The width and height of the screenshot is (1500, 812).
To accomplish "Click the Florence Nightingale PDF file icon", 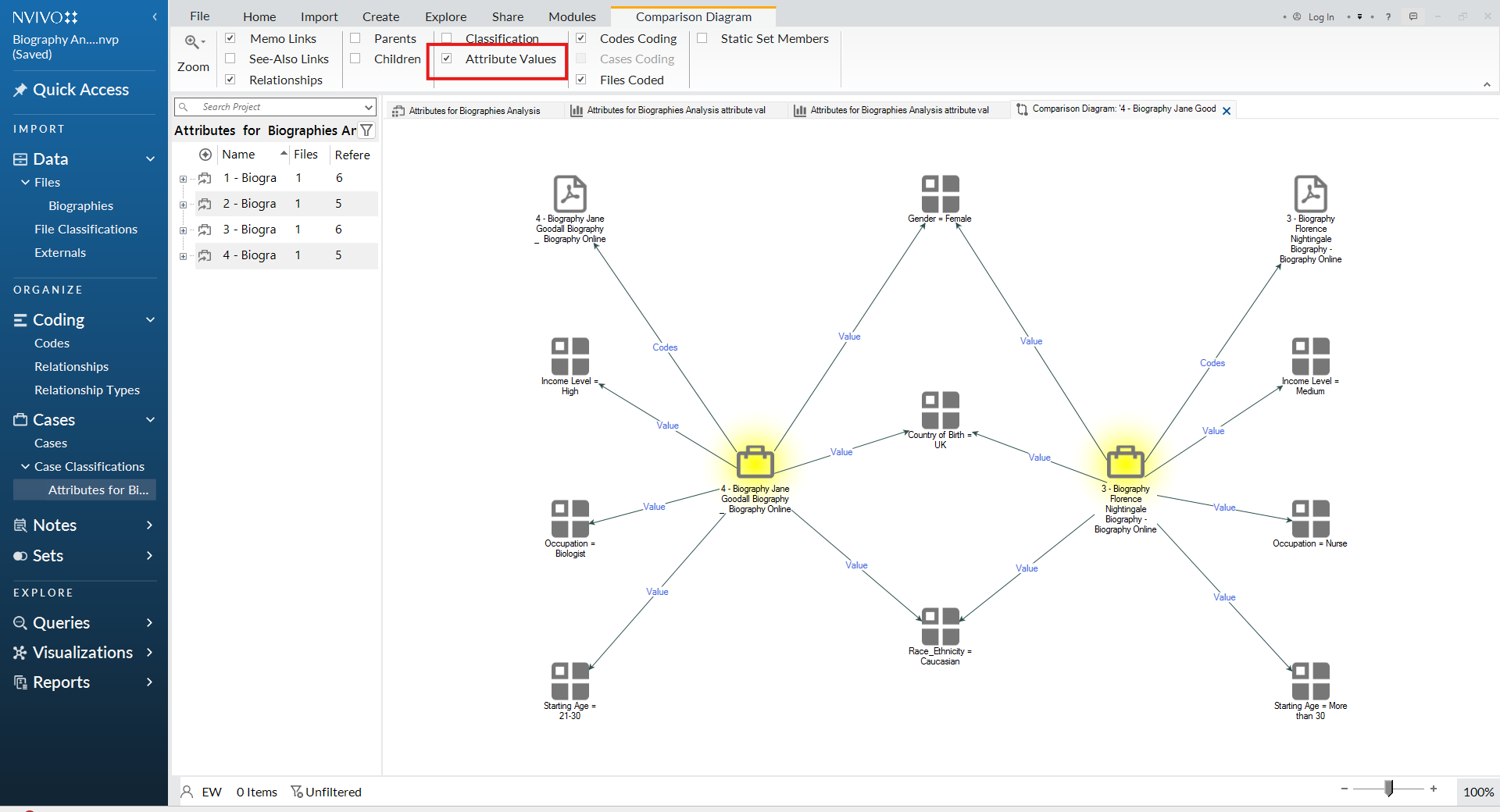I will tap(1310, 194).
